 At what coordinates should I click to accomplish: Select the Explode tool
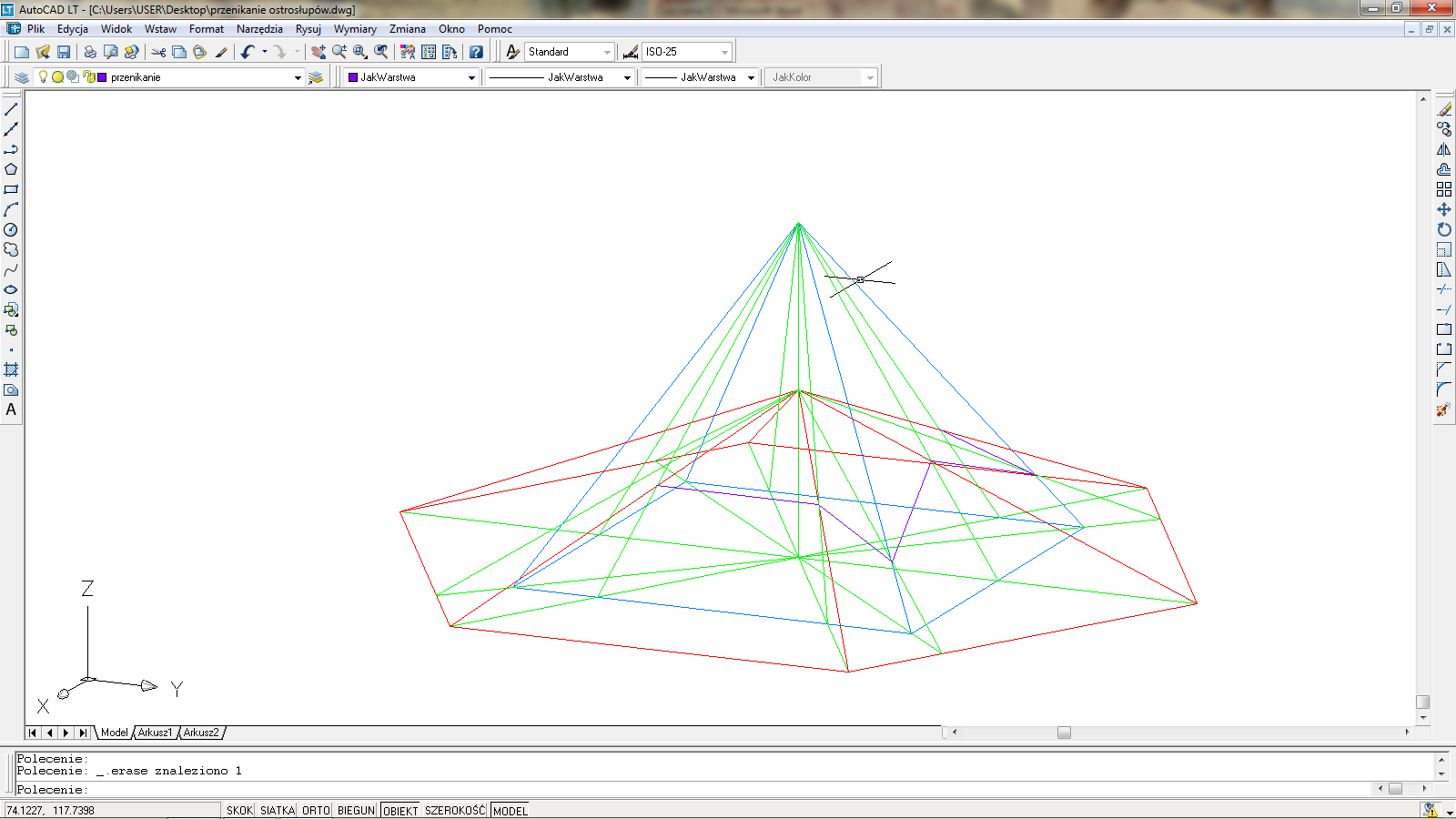pos(1444,409)
